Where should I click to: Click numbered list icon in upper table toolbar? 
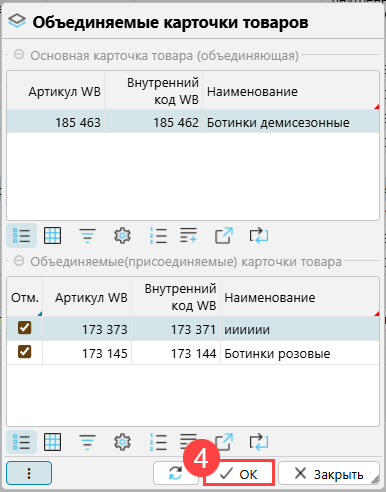pos(158,236)
